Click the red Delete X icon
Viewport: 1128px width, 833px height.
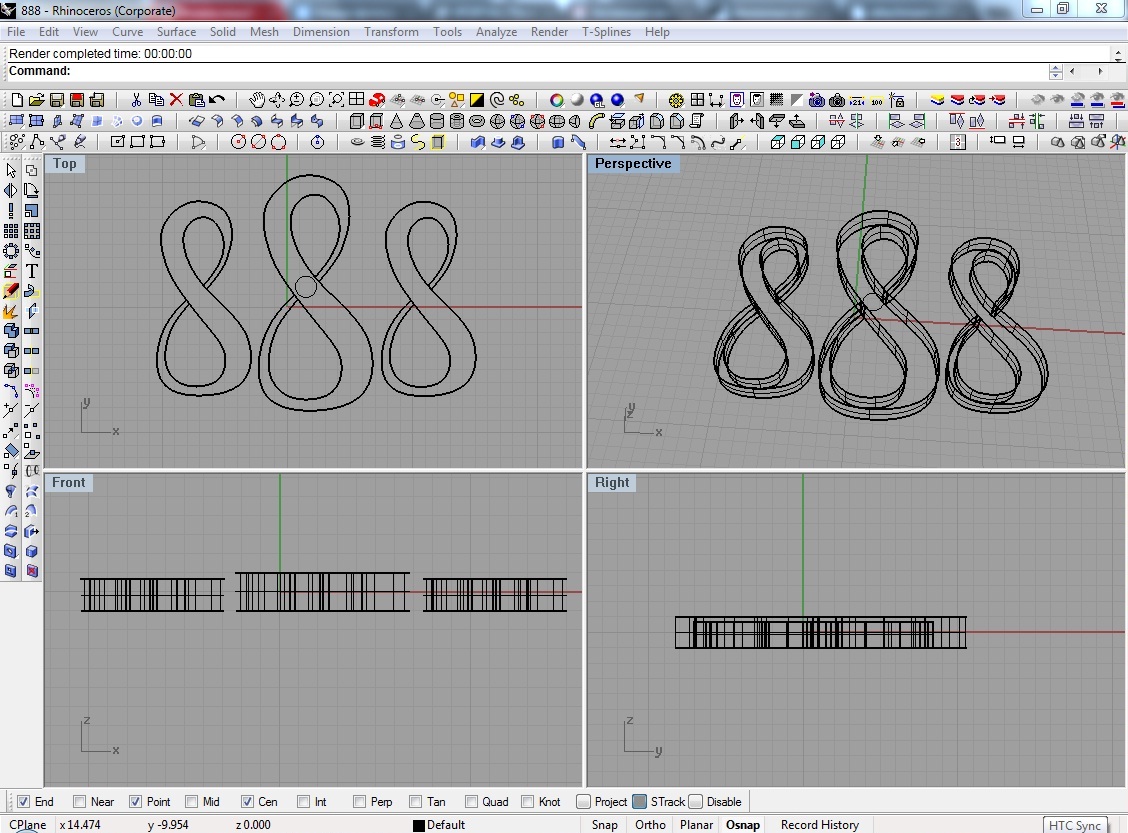[x=176, y=100]
